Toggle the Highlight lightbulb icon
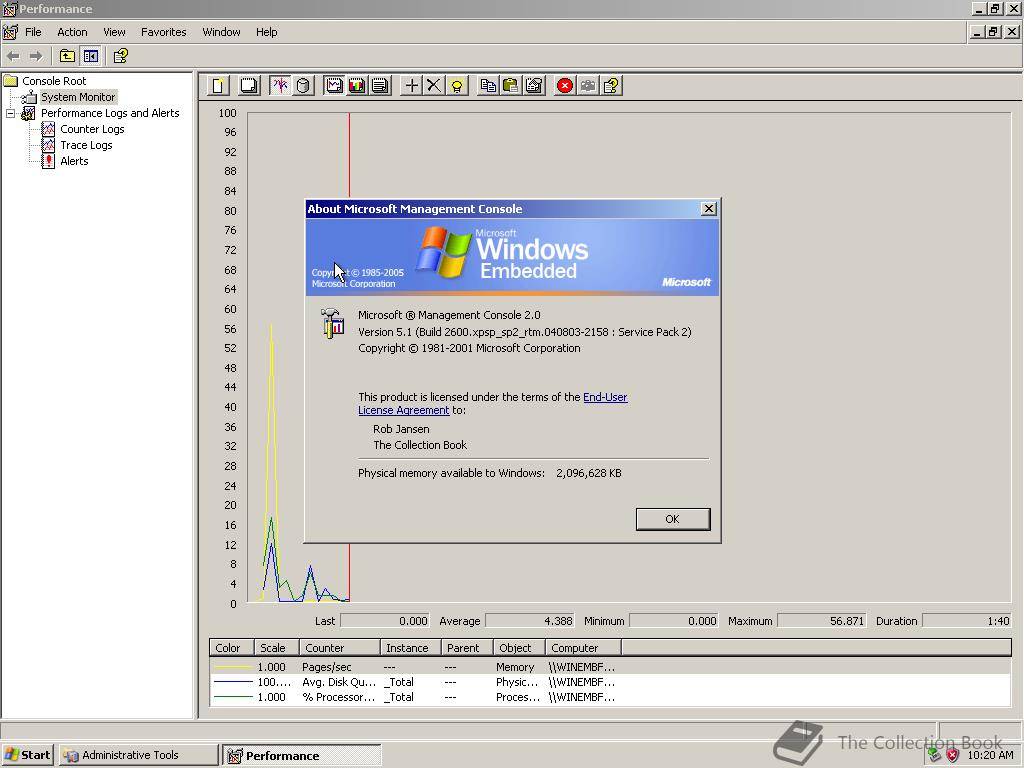This screenshot has height=768, width=1024. (457, 86)
